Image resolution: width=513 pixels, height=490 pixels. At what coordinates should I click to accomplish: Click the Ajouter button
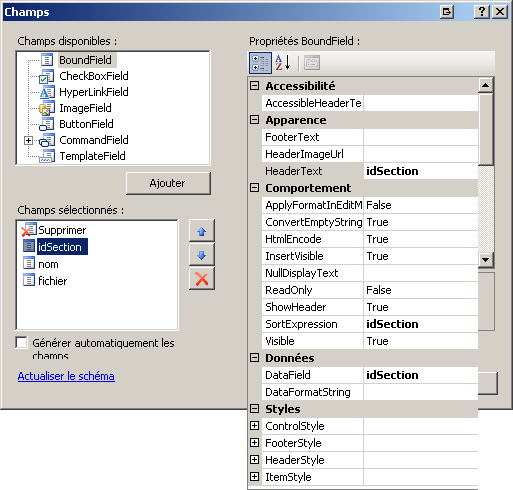point(168,183)
